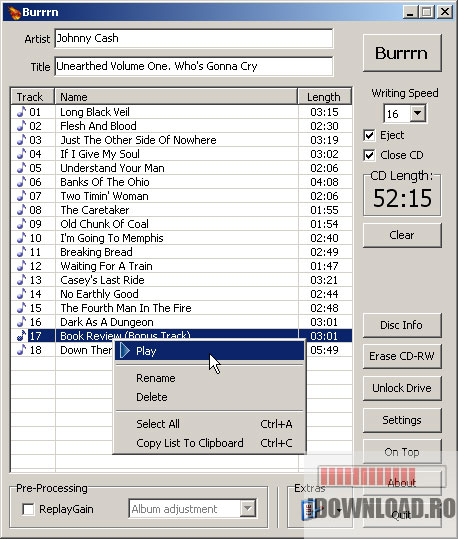Screen dimensions: 458x539
Task: Click the music note icon of track 01
Action: pos(22,112)
